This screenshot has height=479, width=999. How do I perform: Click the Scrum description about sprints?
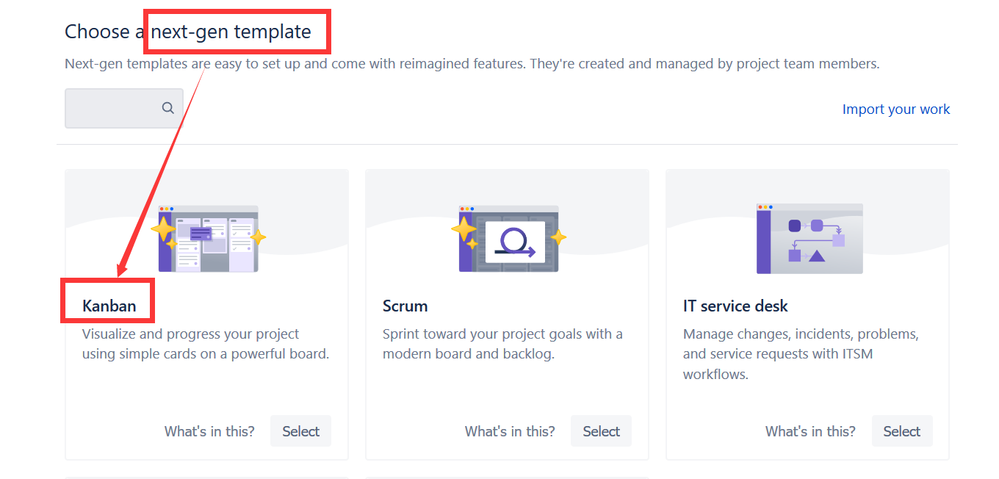point(502,344)
